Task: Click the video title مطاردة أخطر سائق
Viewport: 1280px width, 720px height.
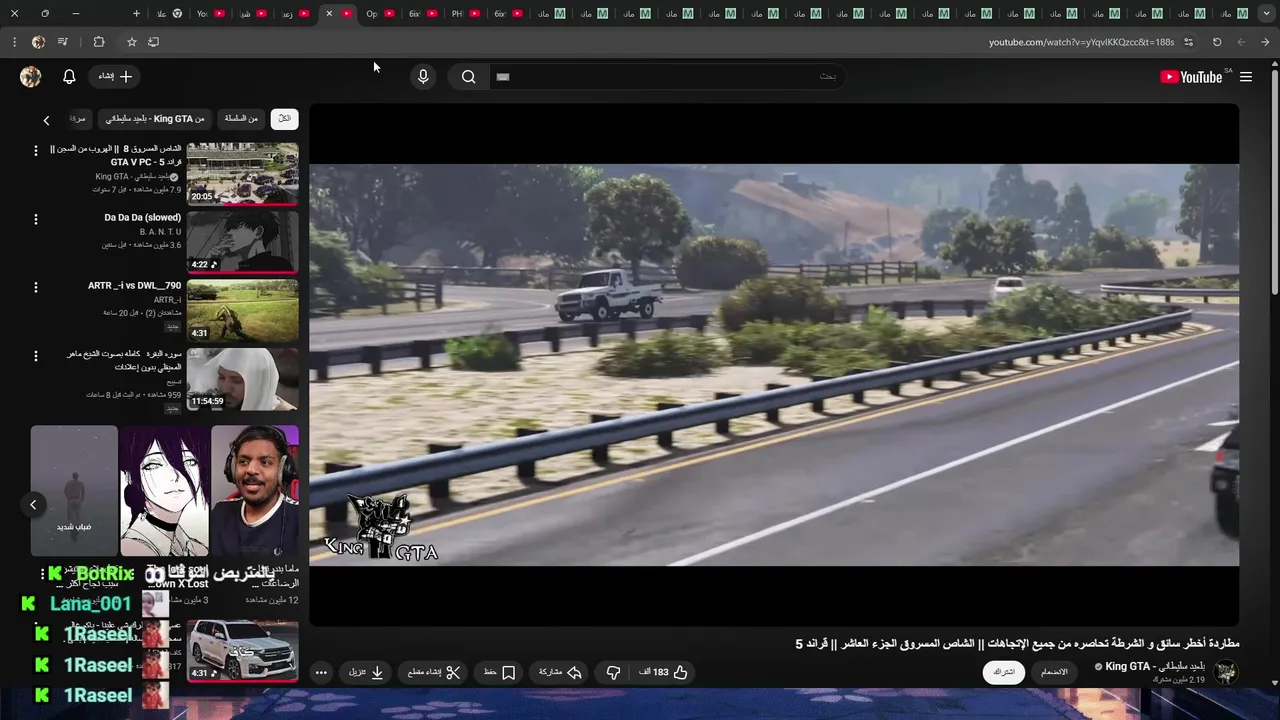Action: [x=1017, y=643]
